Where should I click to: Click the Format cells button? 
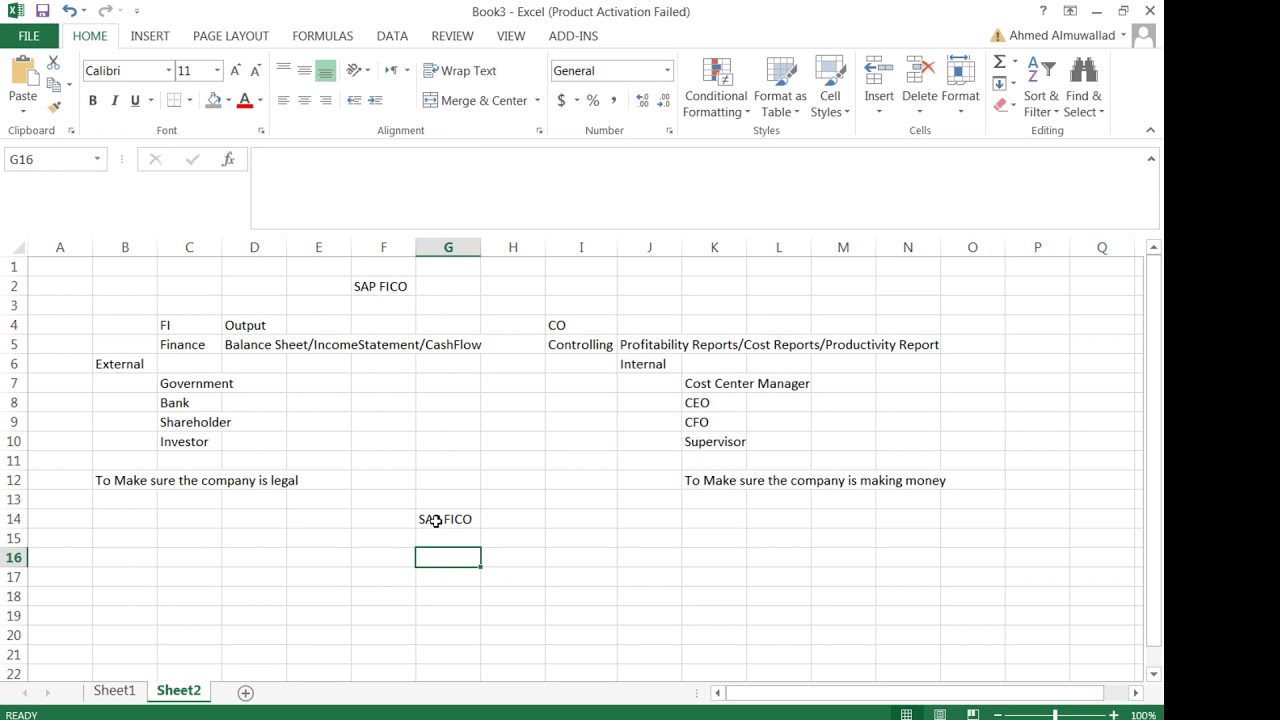960,87
